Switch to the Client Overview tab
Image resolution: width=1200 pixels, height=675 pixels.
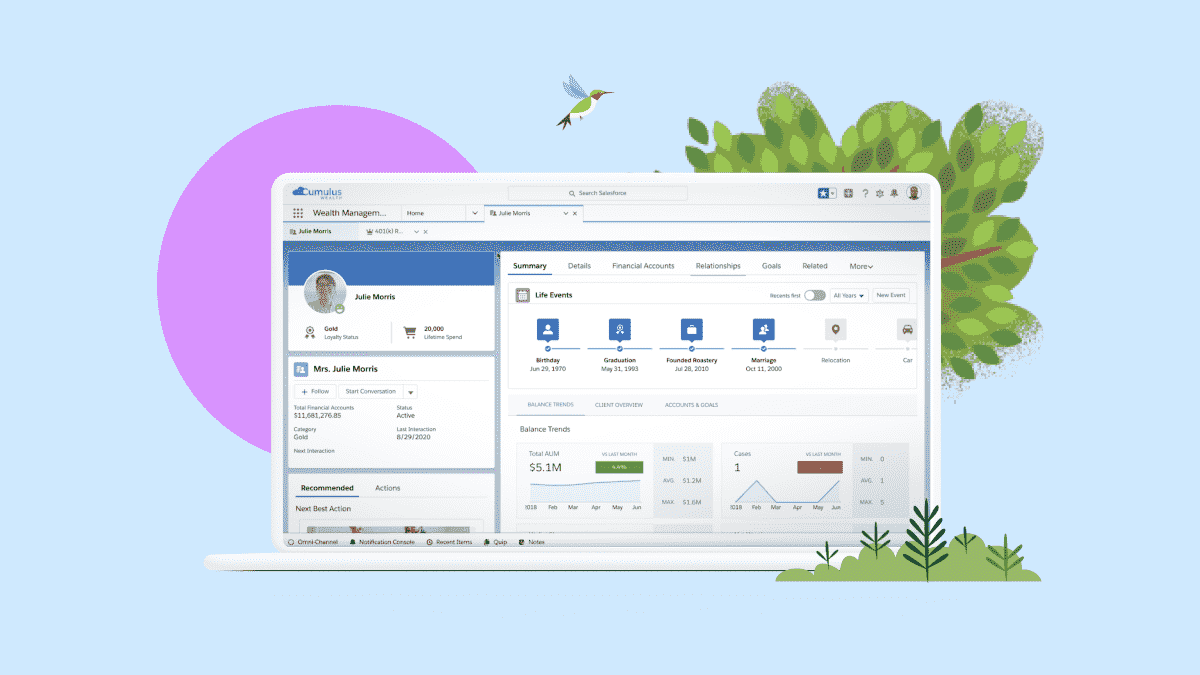(618, 405)
